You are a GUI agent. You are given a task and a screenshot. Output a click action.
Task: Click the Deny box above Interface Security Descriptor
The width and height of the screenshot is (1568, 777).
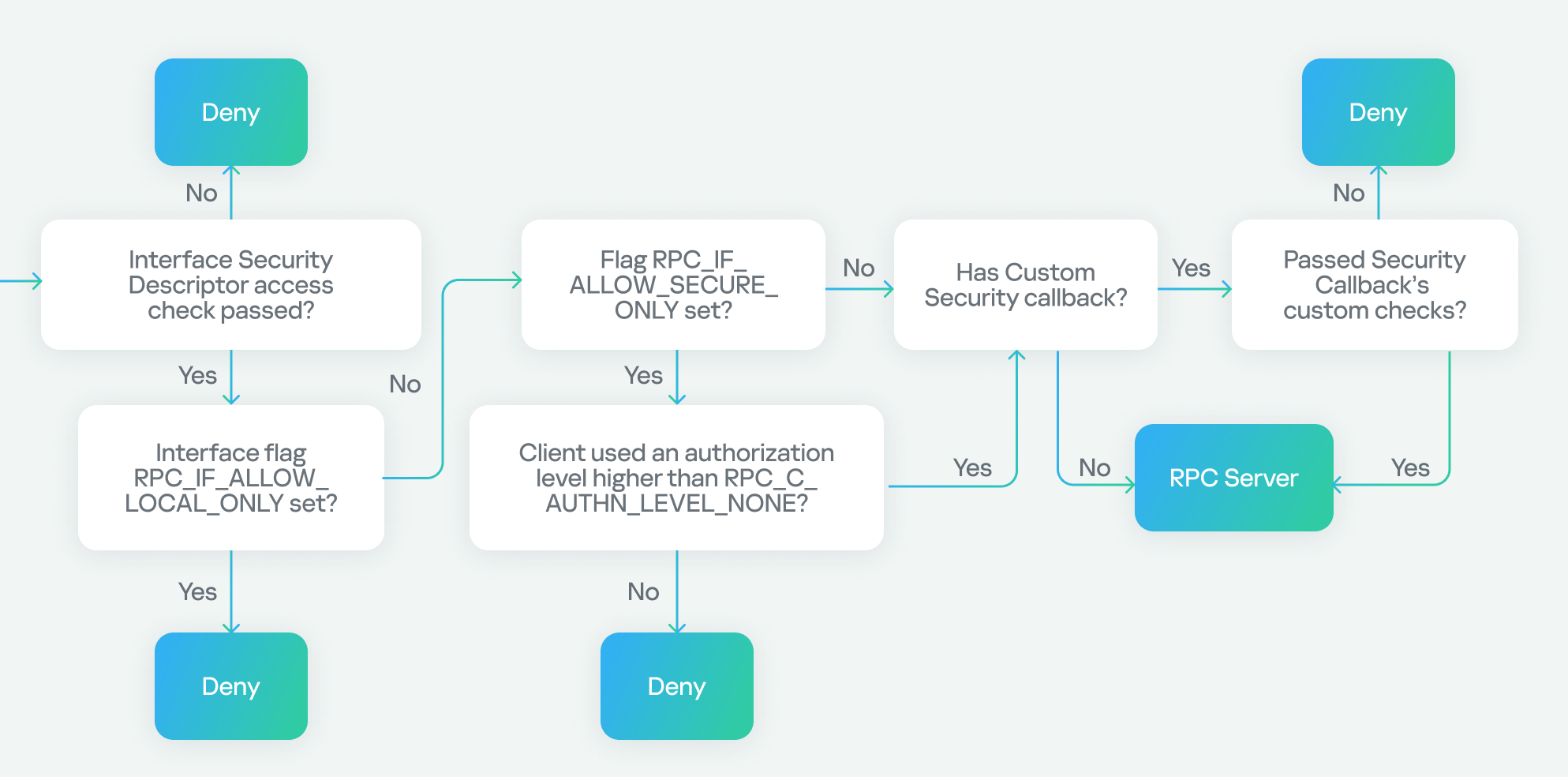tap(230, 112)
